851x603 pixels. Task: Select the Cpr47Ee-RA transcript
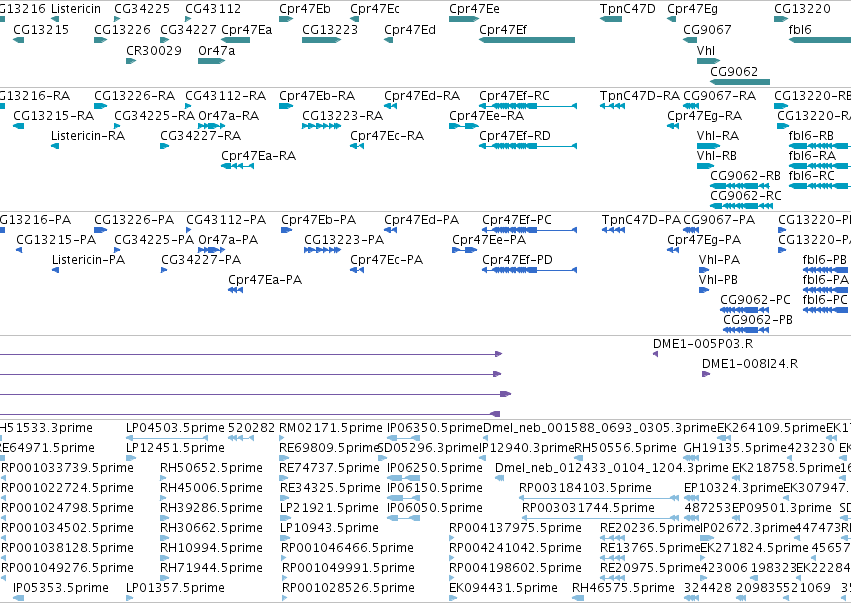pyautogui.click(x=464, y=126)
